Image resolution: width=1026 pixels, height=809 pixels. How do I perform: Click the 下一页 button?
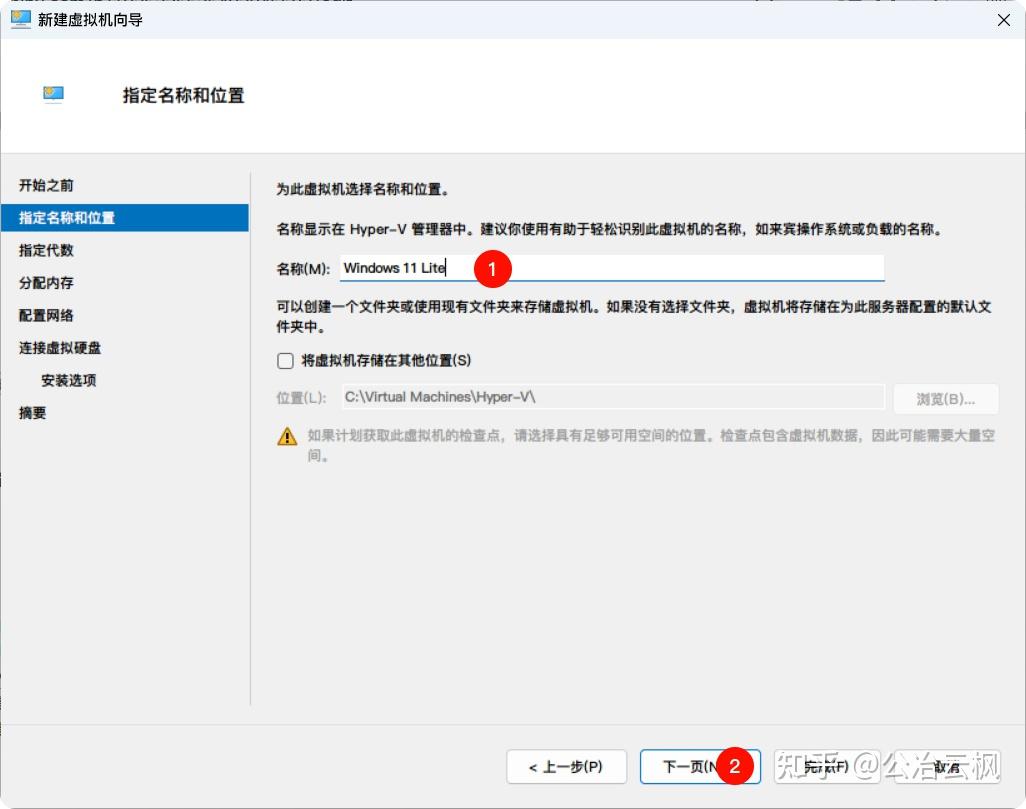coord(700,767)
